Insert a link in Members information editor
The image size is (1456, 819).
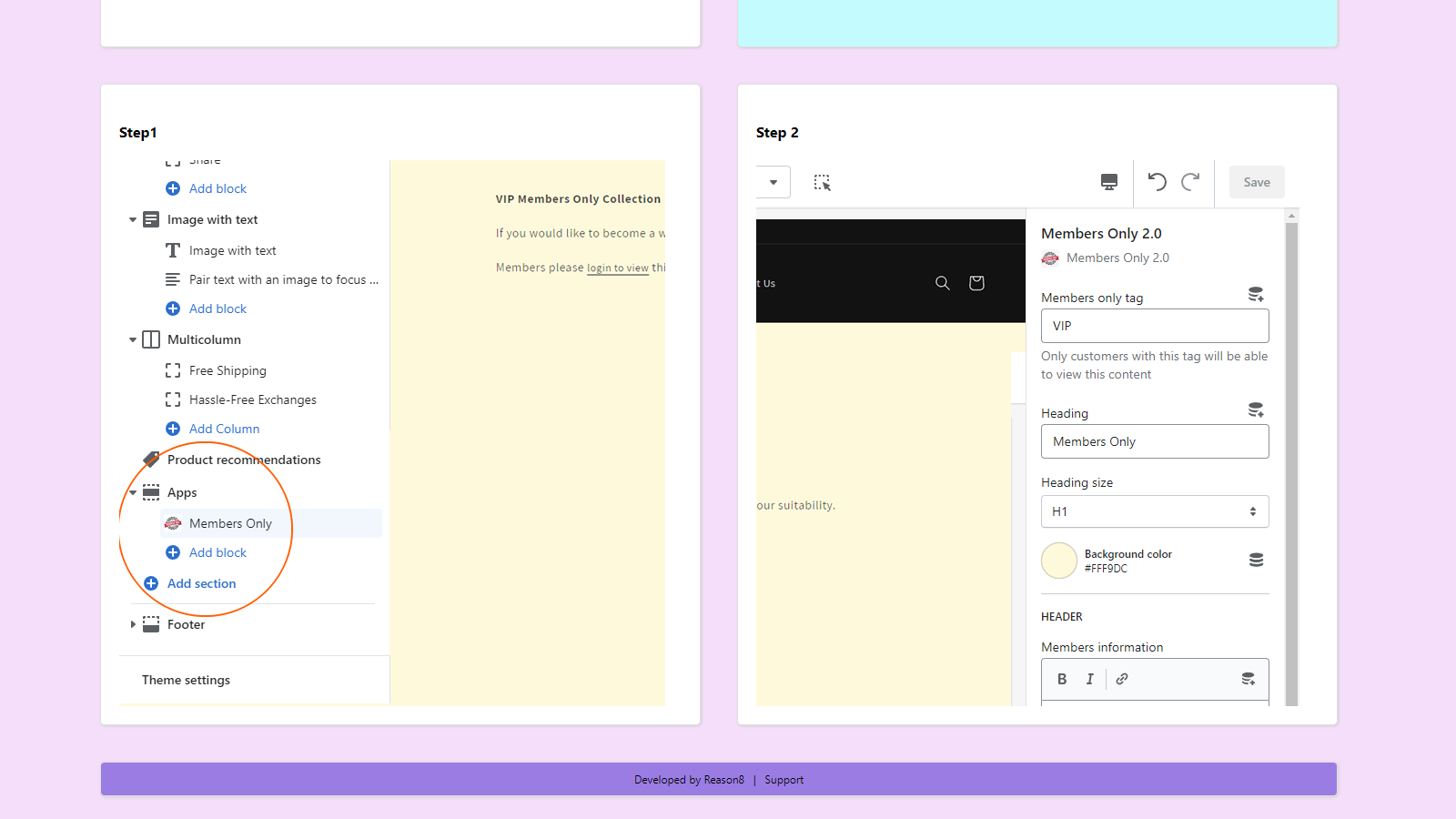1122,678
